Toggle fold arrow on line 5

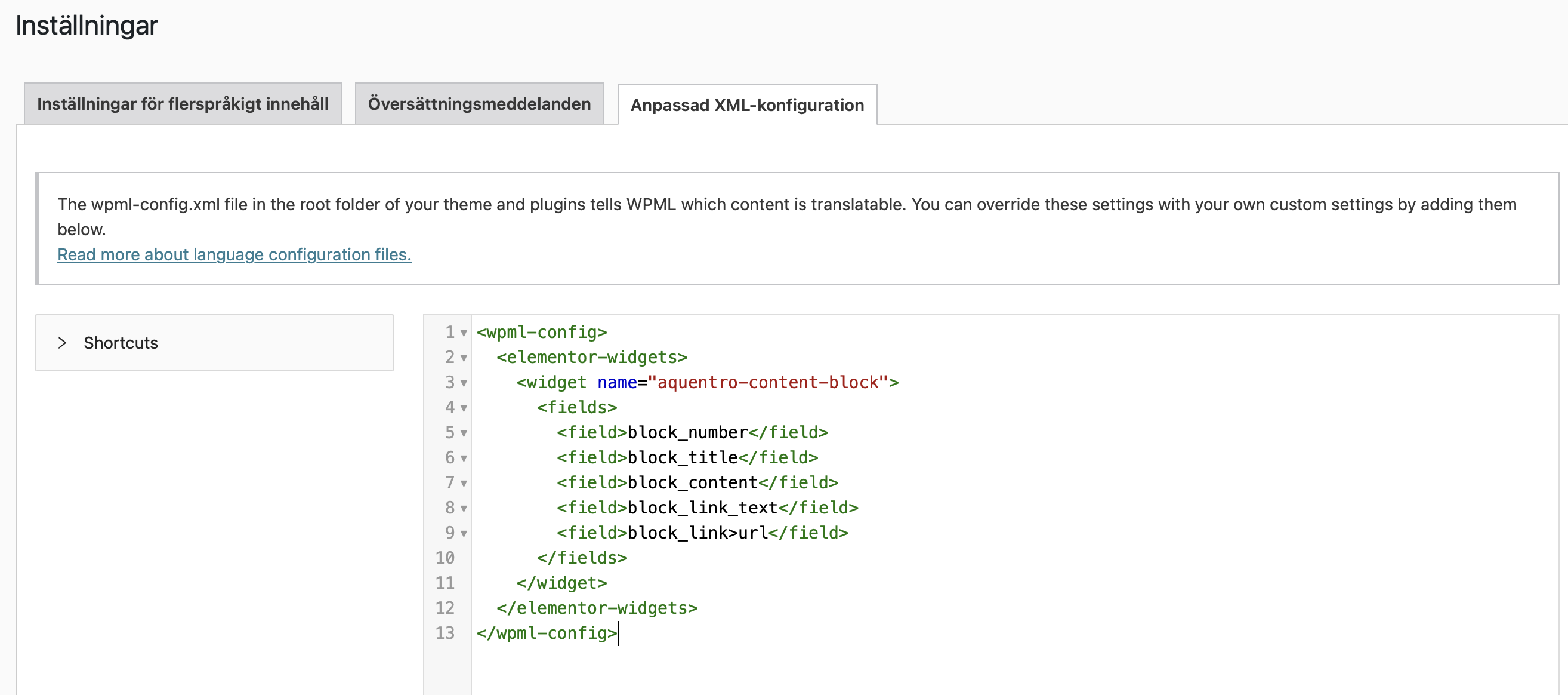point(464,433)
